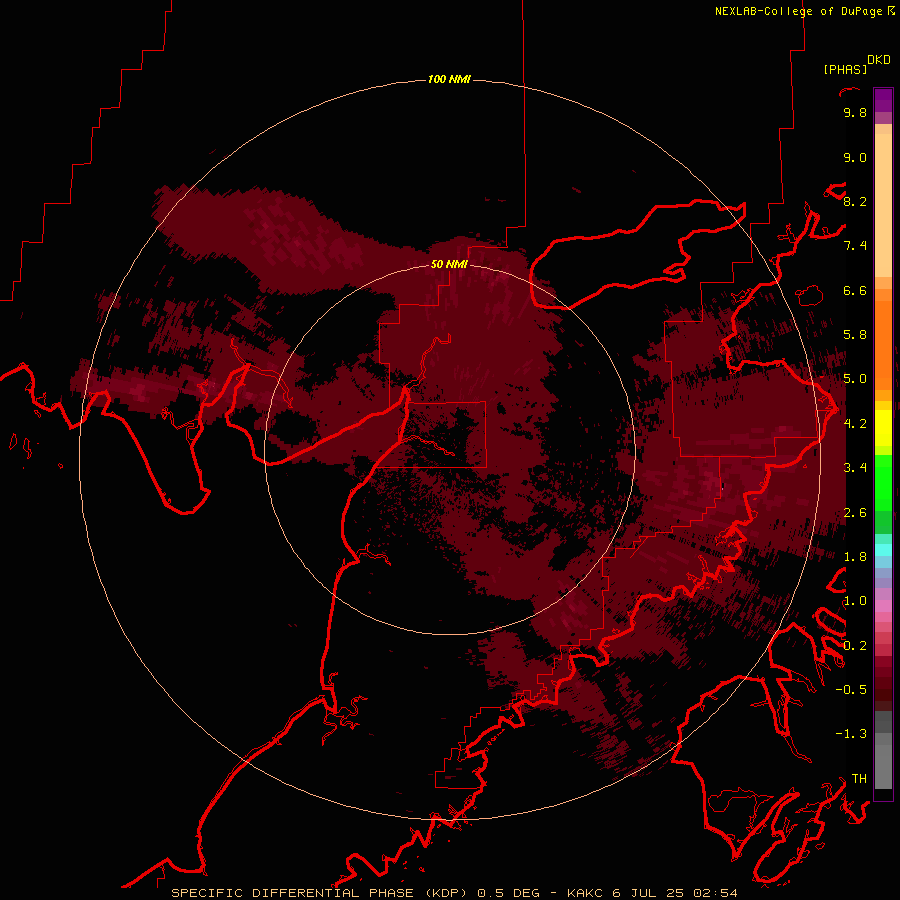Select the 8.2 legend value

click(855, 201)
